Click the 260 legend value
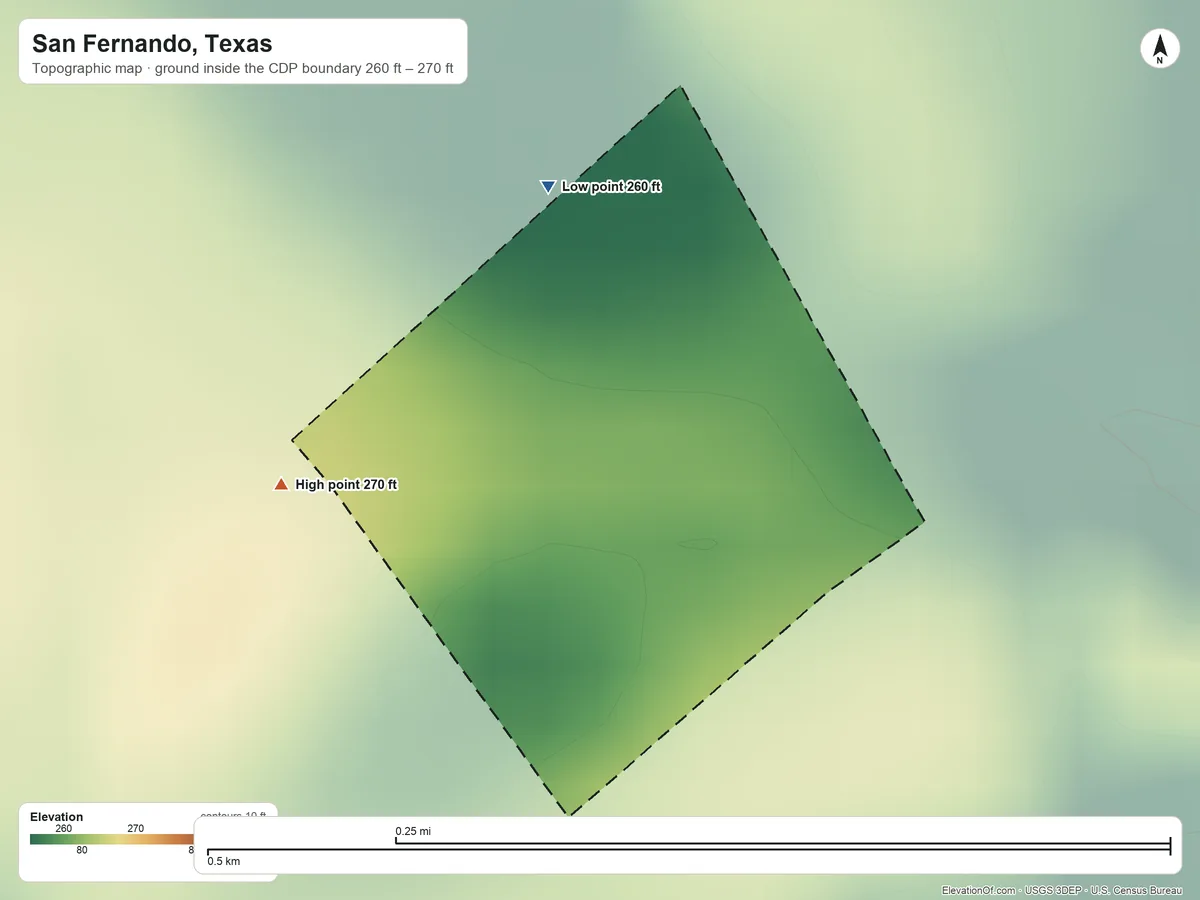The width and height of the screenshot is (1200, 900). [x=64, y=828]
